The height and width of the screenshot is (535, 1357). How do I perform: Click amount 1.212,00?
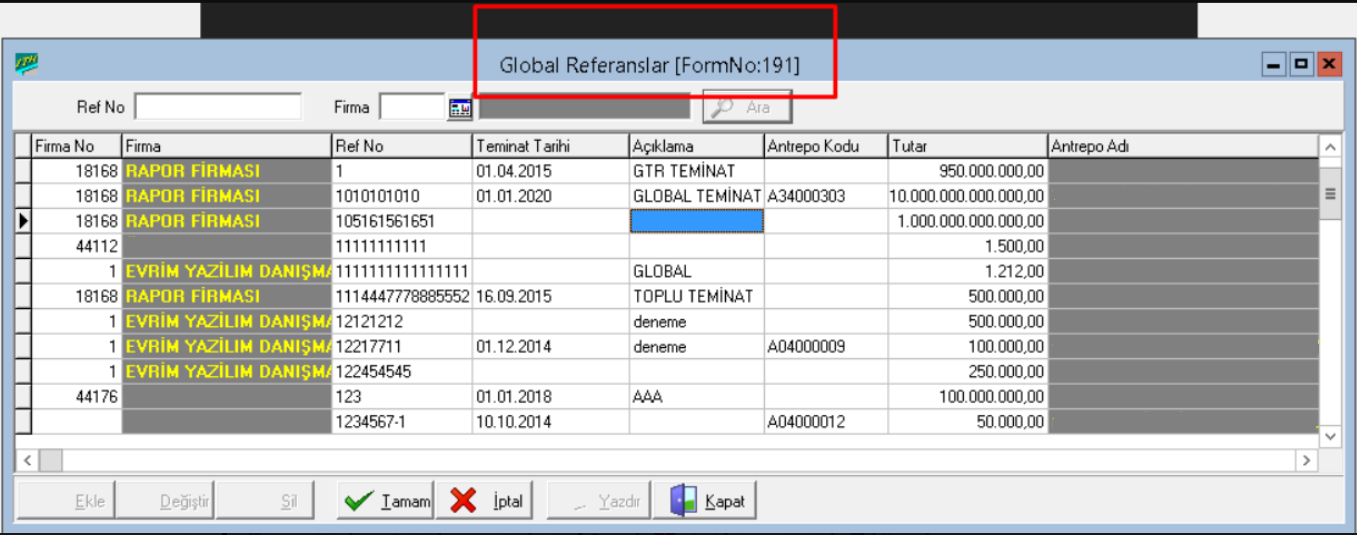click(968, 271)
